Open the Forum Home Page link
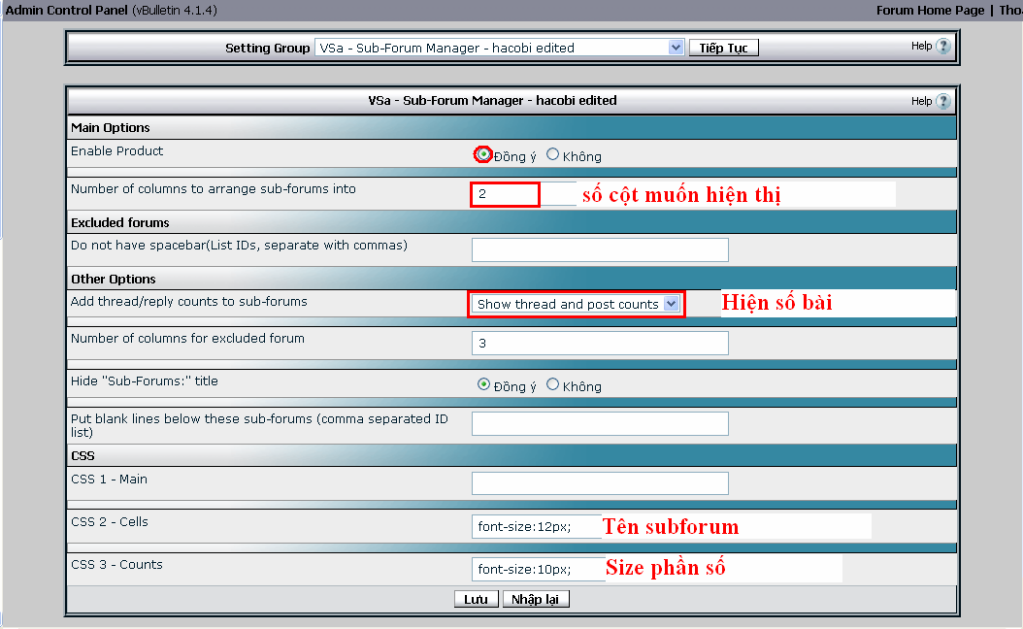Image resolution: width=1023 pixels, height=629 pixels. click(930, 10)
